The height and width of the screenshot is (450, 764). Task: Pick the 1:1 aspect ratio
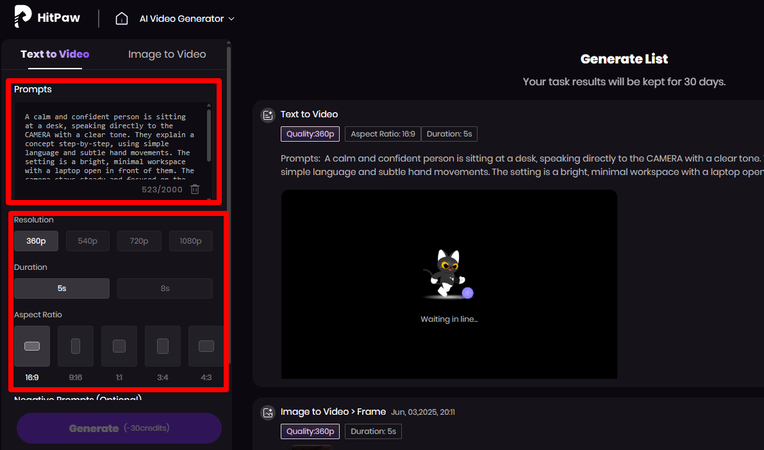point(119,346)
